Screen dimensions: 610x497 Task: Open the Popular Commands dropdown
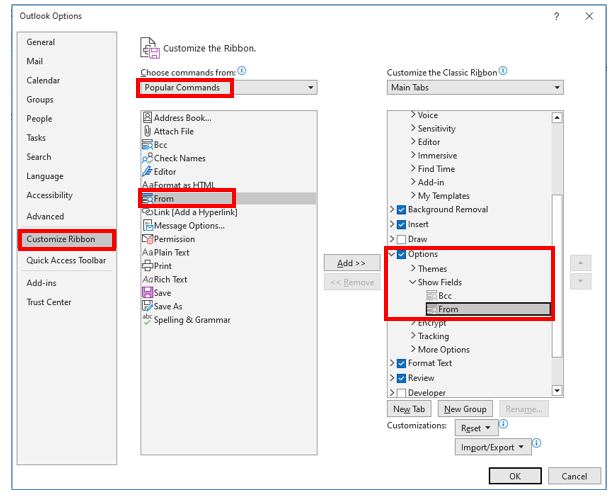pos(229,88)
